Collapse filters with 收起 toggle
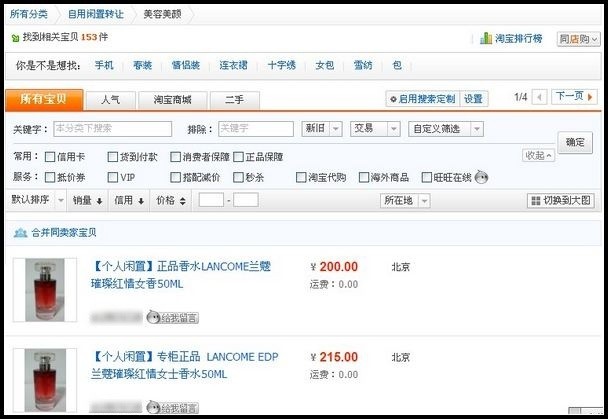Screen dimensions: 608x419 538,155
